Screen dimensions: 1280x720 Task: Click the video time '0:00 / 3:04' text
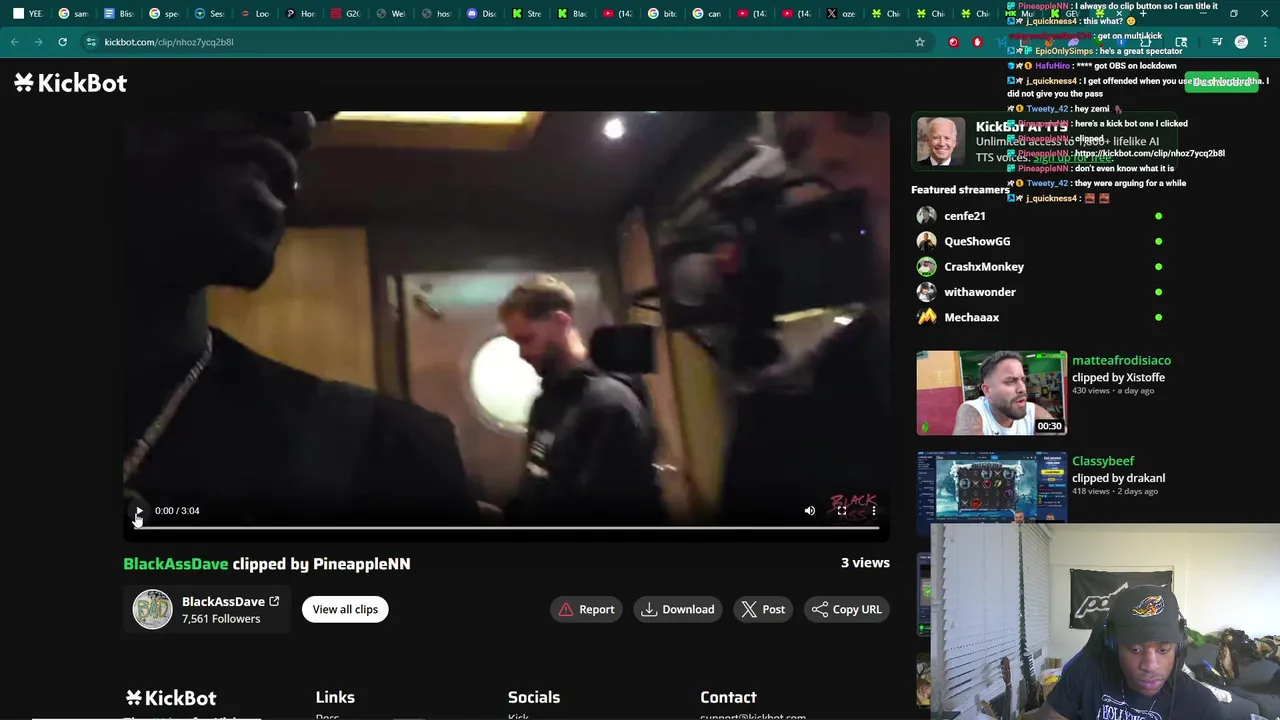pos(177,511)
